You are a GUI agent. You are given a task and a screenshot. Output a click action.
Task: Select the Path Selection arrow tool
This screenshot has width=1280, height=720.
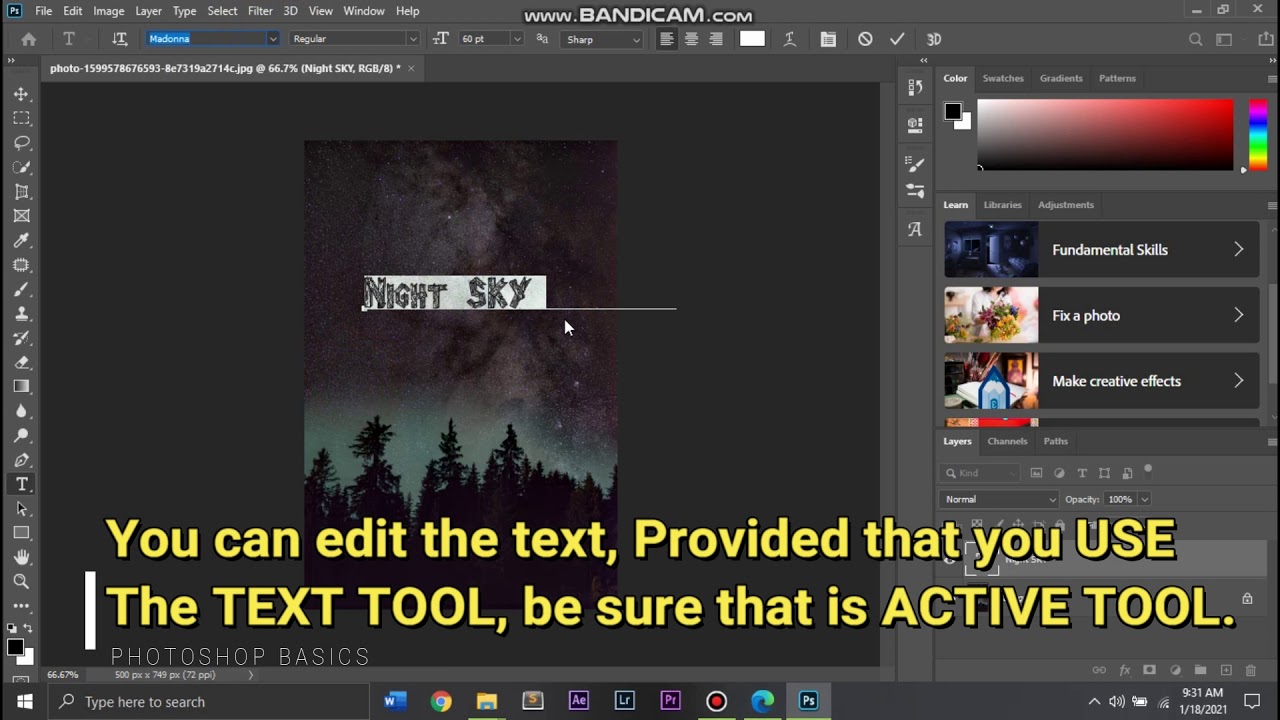21,509
